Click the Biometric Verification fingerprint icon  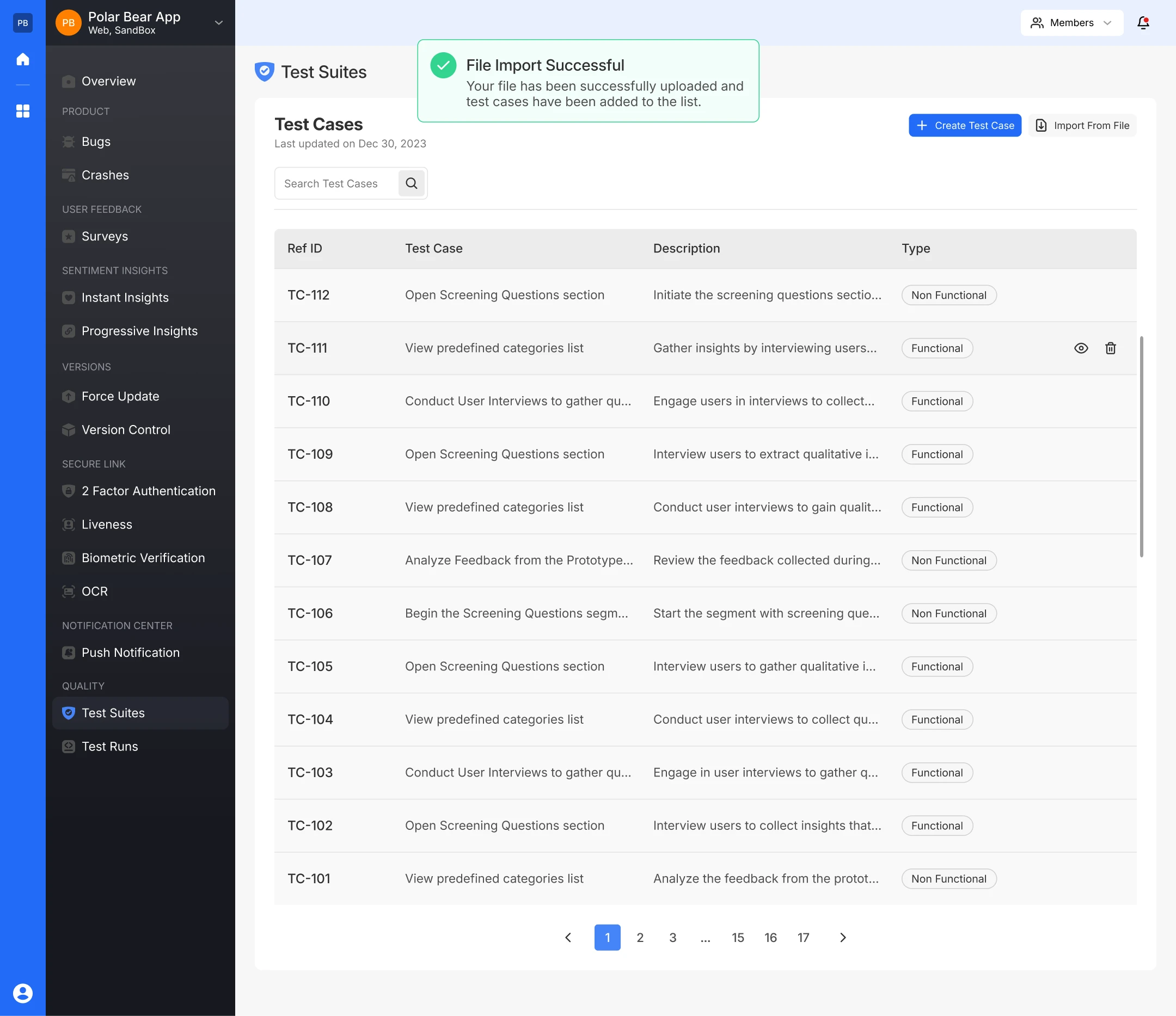[69, 558]
